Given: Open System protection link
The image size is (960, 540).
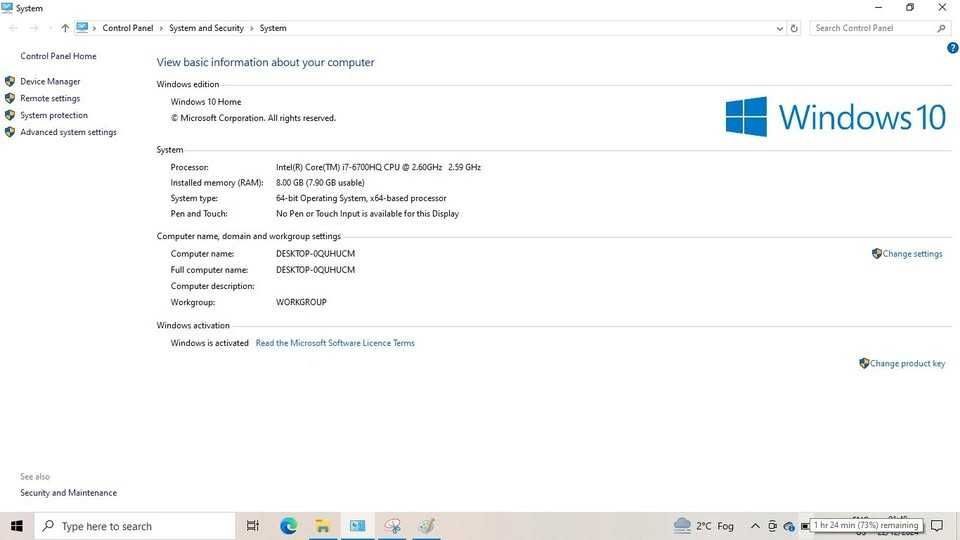Looking at the screenshot, I should [x=54, y=115].
